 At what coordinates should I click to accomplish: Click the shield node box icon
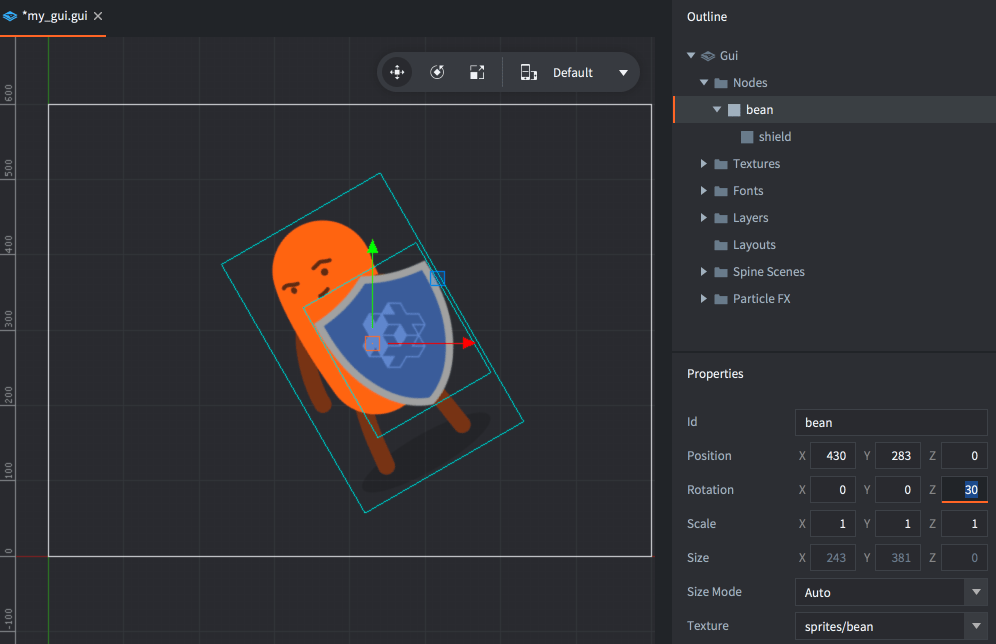pyautogui.click(x=746, y=137)
